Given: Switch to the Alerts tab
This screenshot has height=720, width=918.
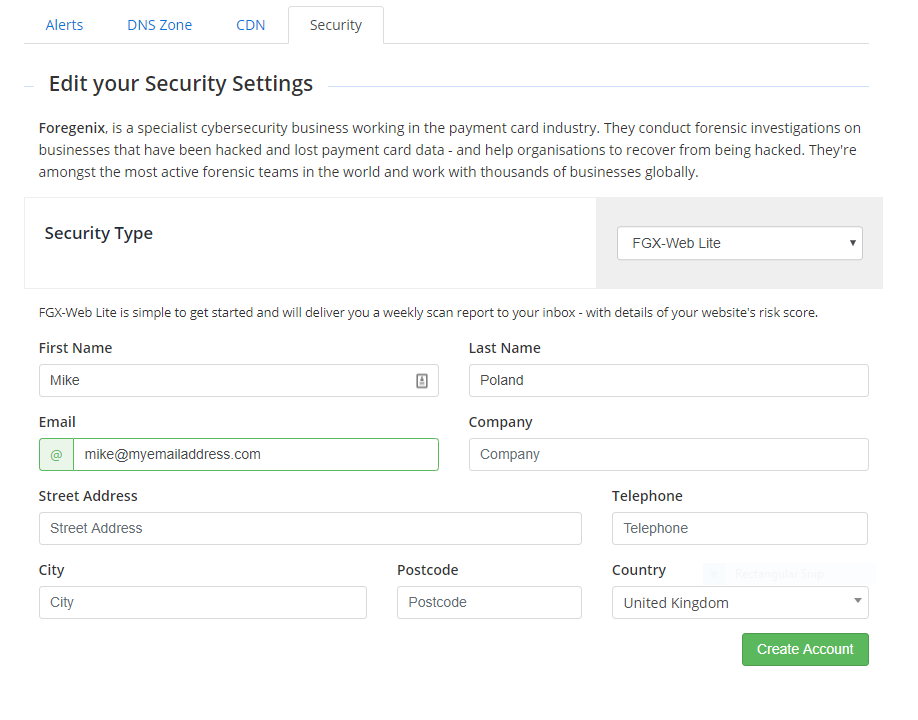Looking at the screenshot, I should pyautogui.click(x=65, y=25).
